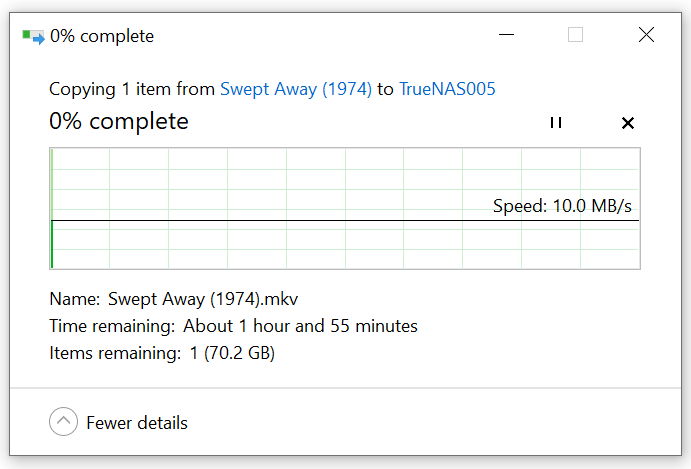
Task: Click the disabled maximize window button
Action: point(575,36)
